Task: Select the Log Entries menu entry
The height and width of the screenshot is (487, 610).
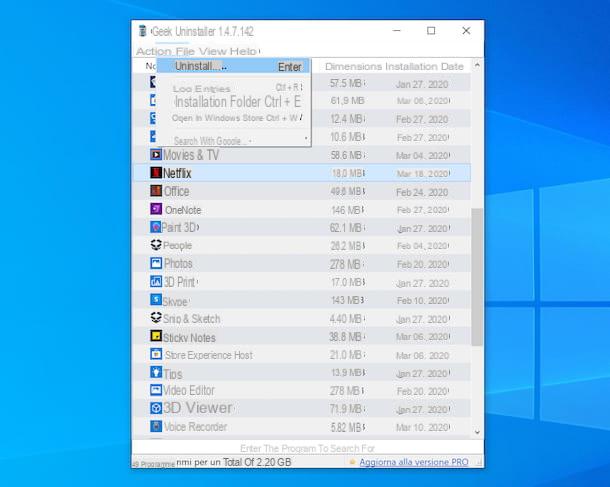Action: tap(233, 88)
